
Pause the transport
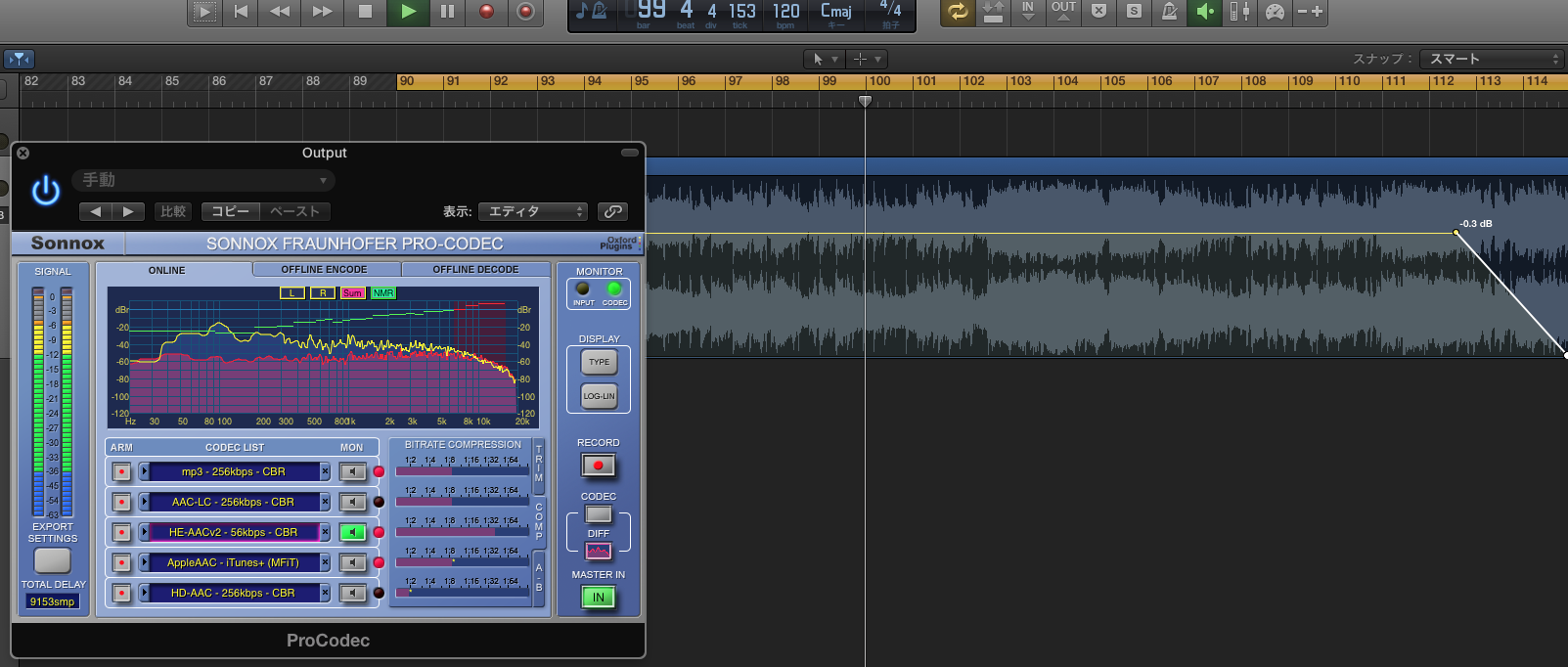(x=447, y=12)
